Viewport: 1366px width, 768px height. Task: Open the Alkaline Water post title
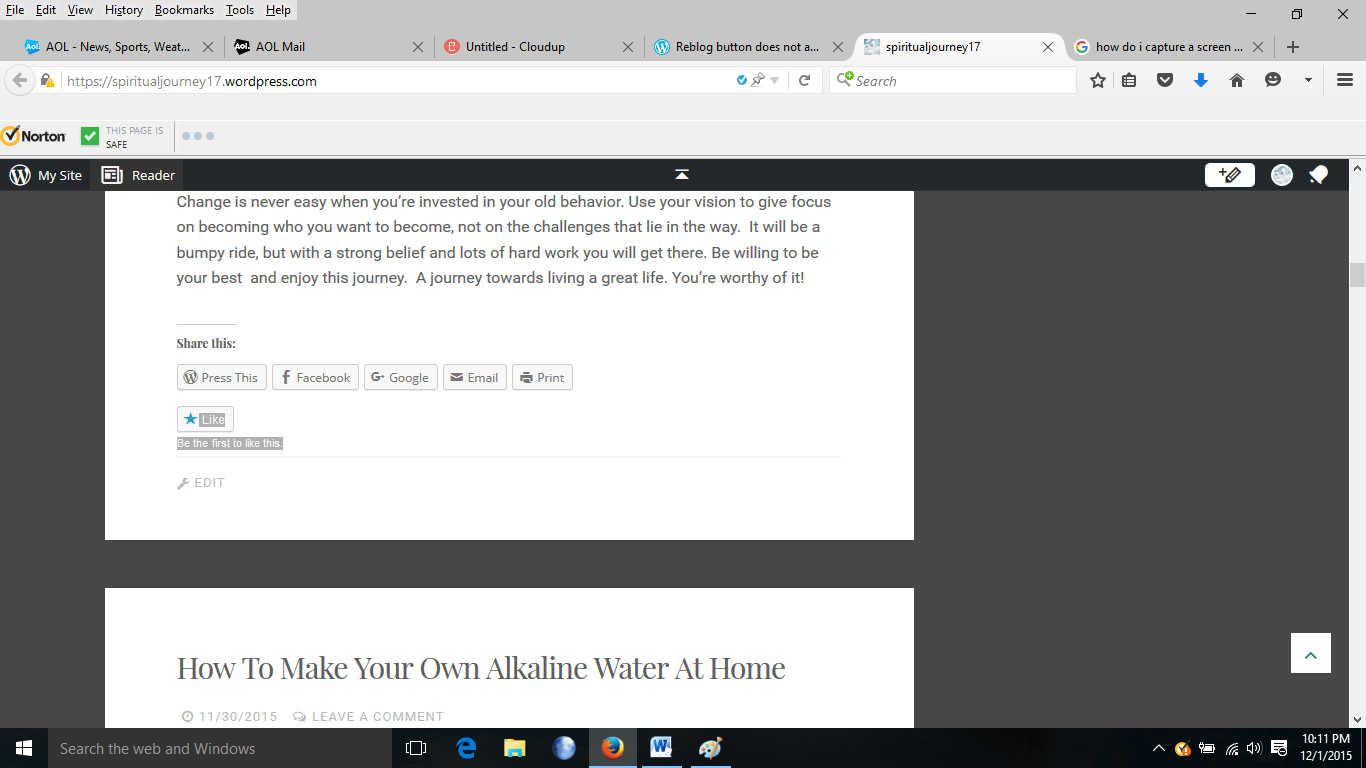[481, 668]
